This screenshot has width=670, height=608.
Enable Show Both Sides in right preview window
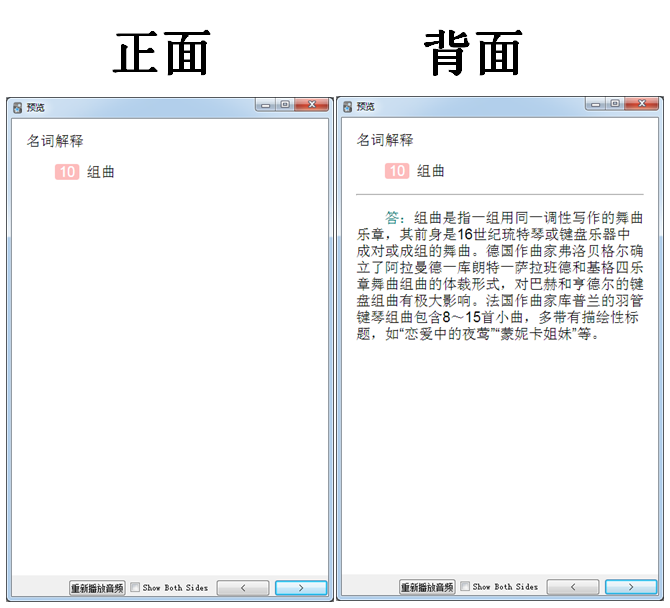pos(465,586)
